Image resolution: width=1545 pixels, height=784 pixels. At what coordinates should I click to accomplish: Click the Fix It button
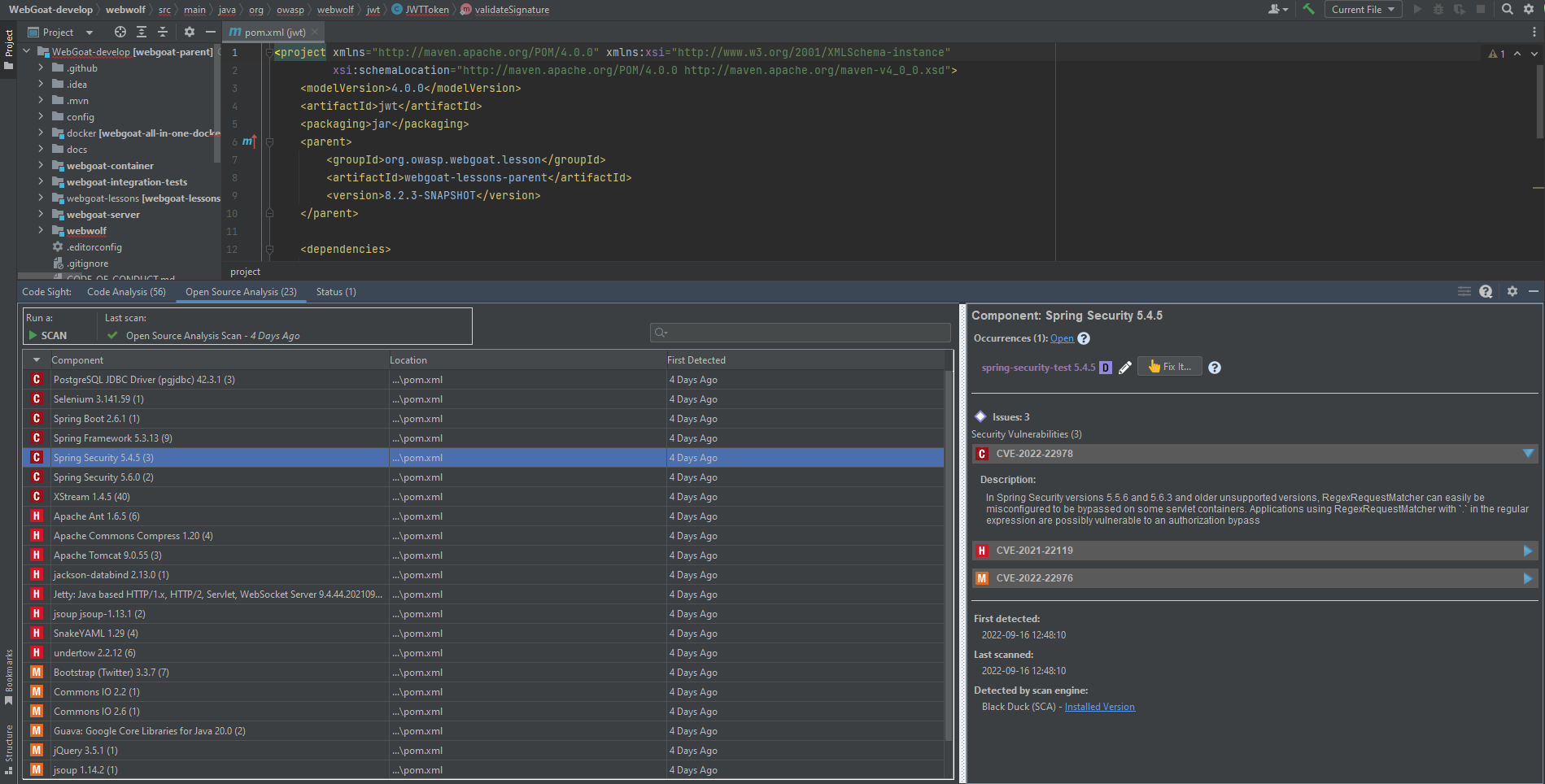(x=1169, y=366)
